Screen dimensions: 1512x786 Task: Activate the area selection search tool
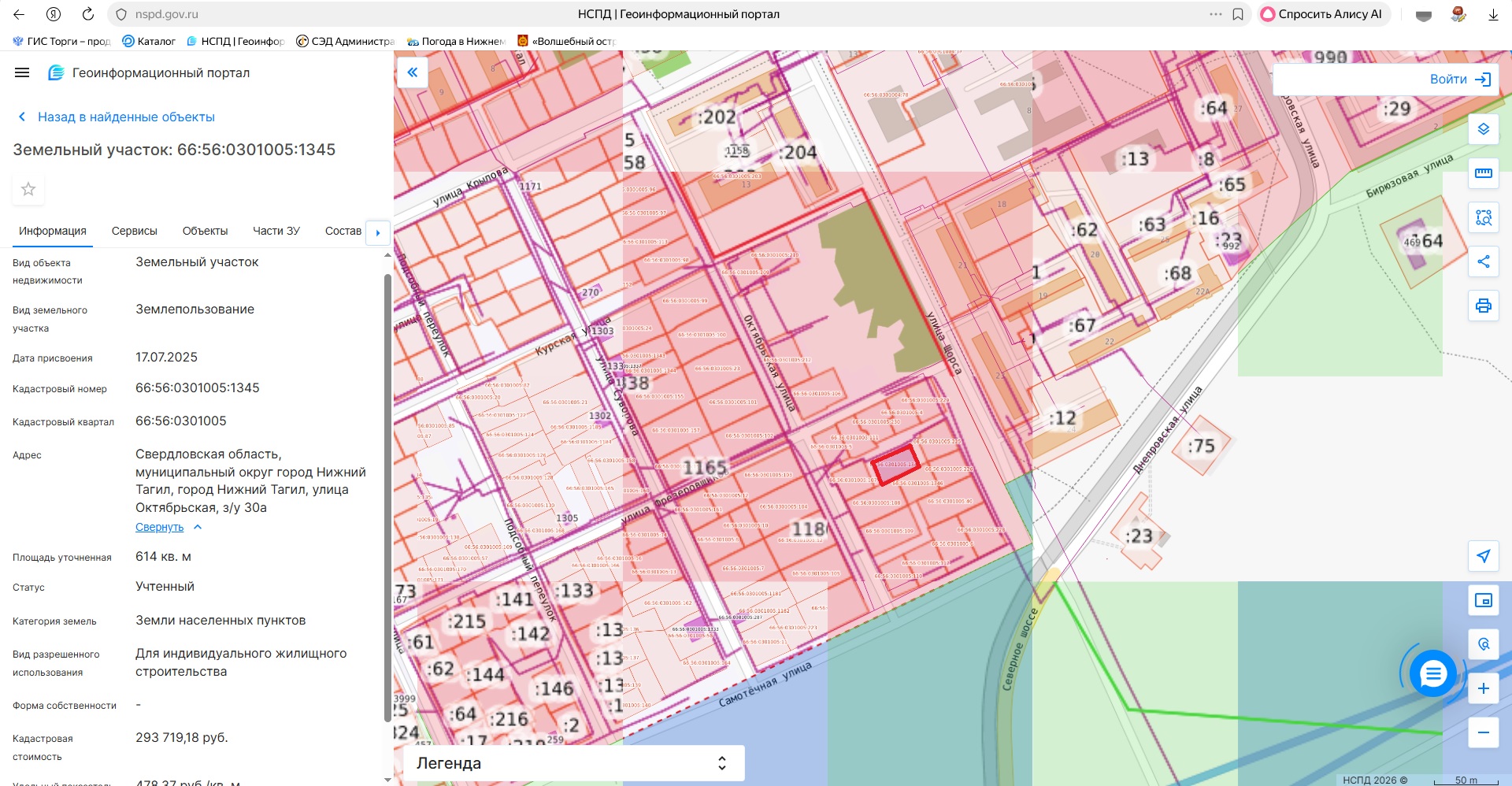pos(1483,217)
